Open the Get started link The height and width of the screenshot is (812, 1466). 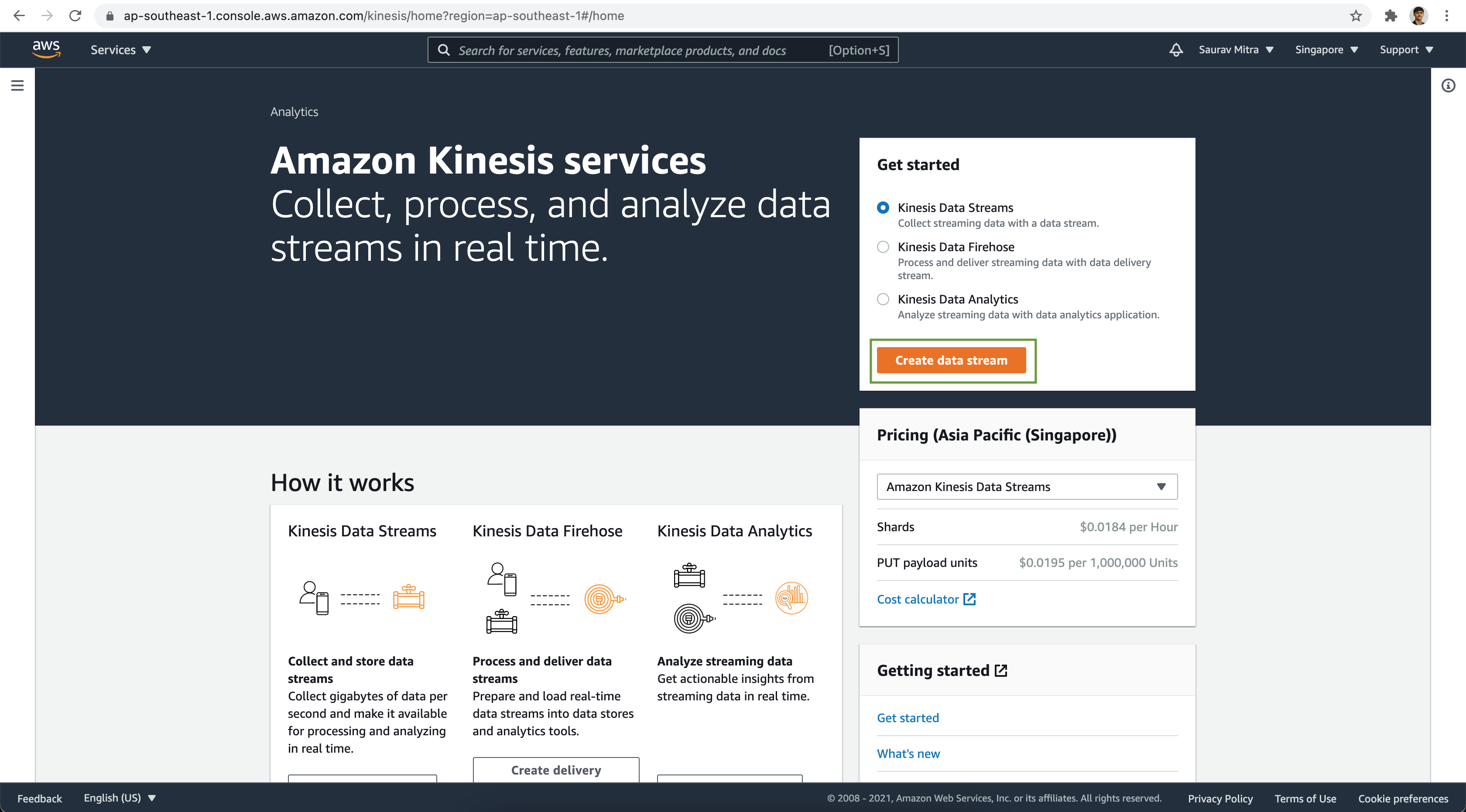(x=908, y=718)
